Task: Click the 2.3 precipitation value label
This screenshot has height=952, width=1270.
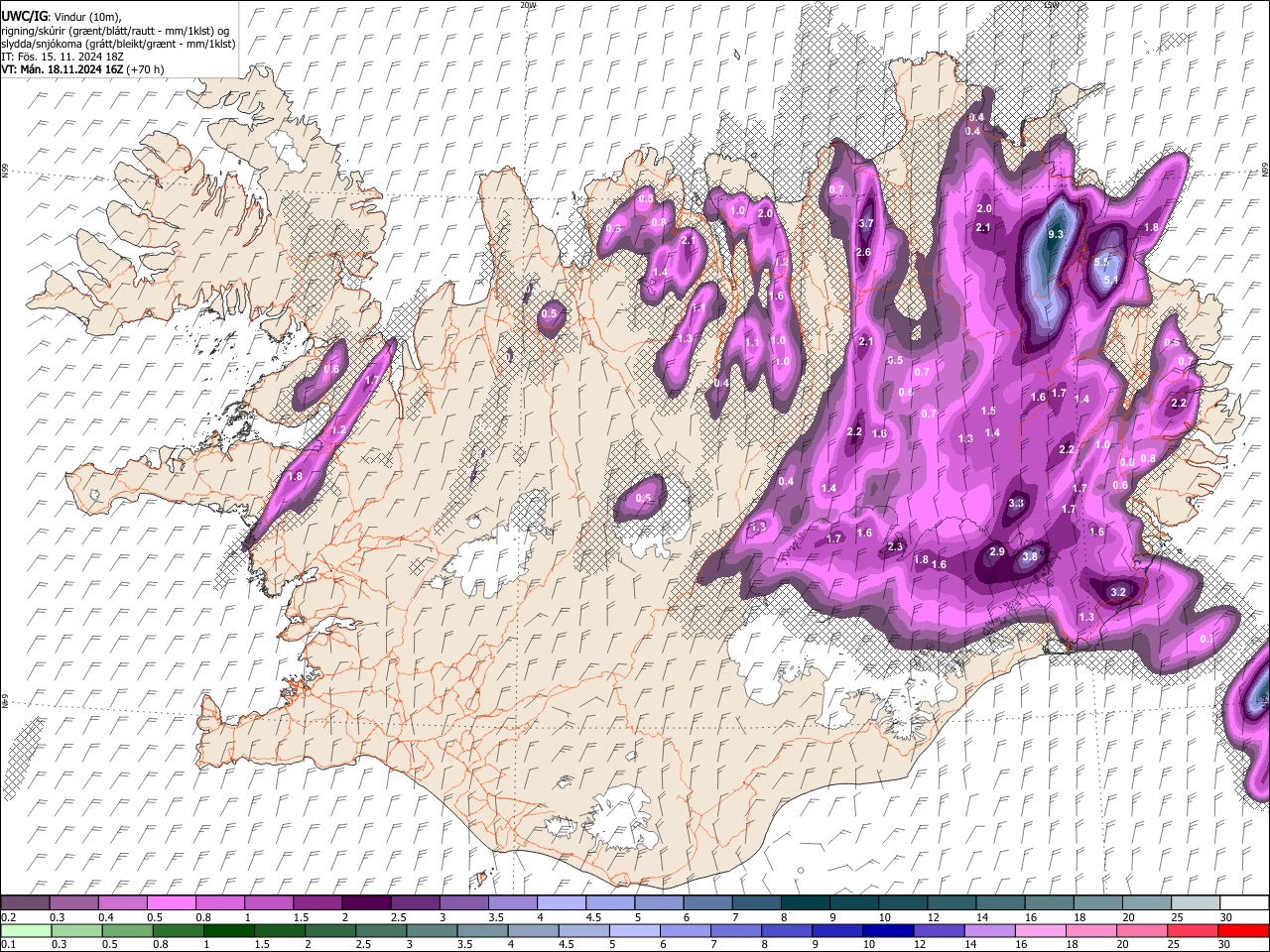Action: [896, 546]
